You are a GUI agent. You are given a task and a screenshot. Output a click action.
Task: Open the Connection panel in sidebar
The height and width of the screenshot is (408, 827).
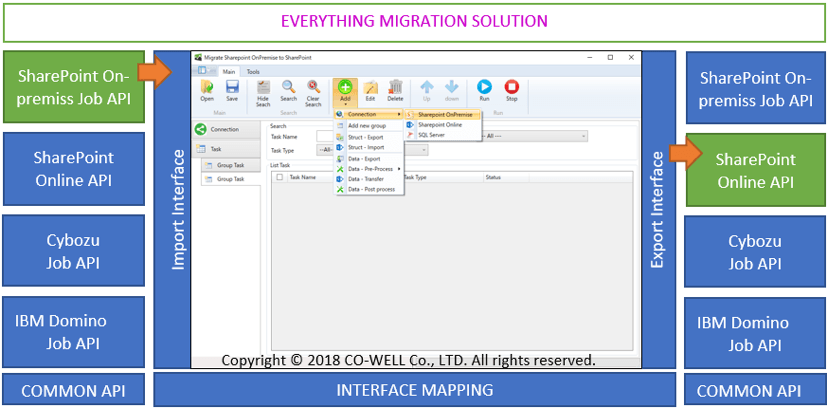pyautogui.click(x=225, y=129)
